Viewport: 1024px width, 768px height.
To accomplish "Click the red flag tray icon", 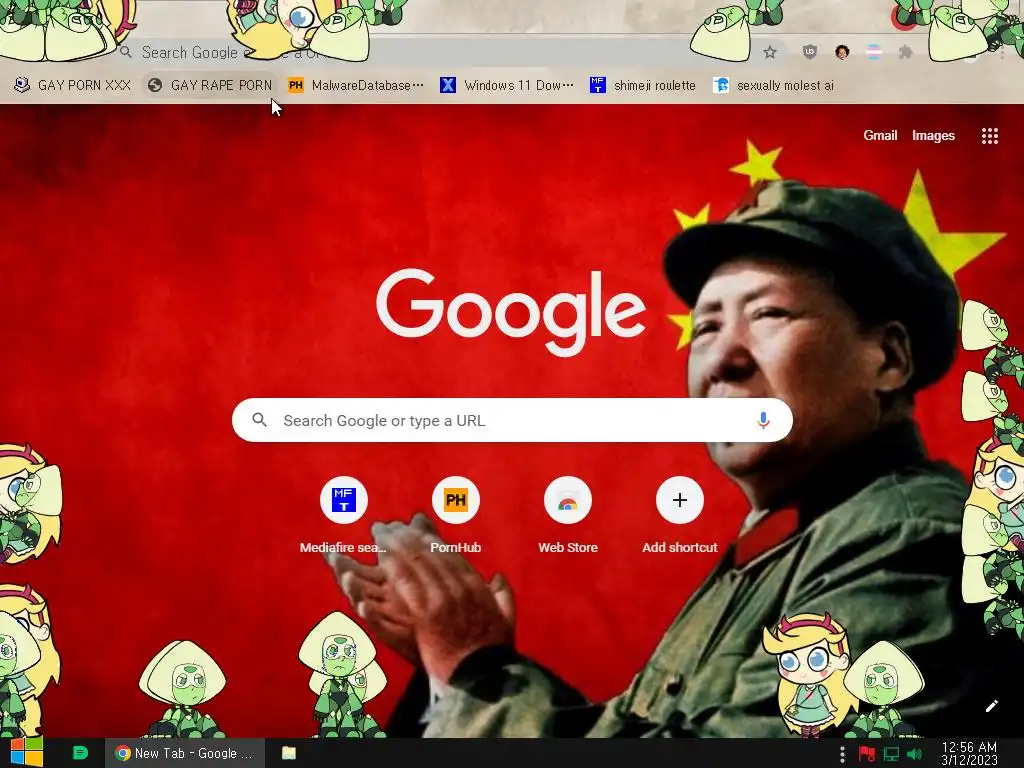I will (866, 754).
